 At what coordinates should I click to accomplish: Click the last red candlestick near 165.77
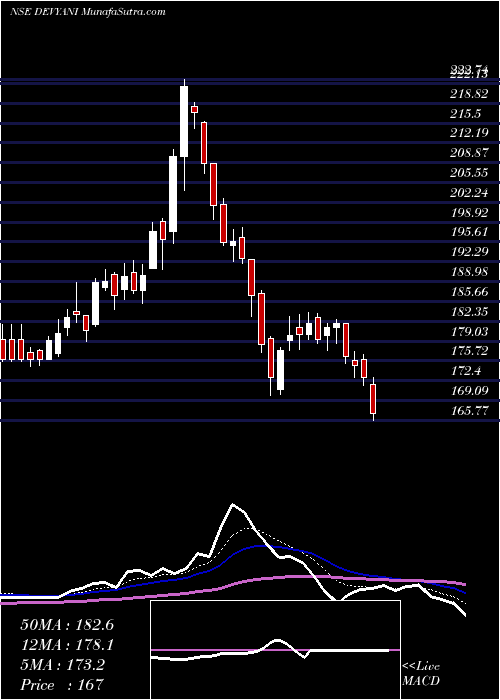point(373,399)
